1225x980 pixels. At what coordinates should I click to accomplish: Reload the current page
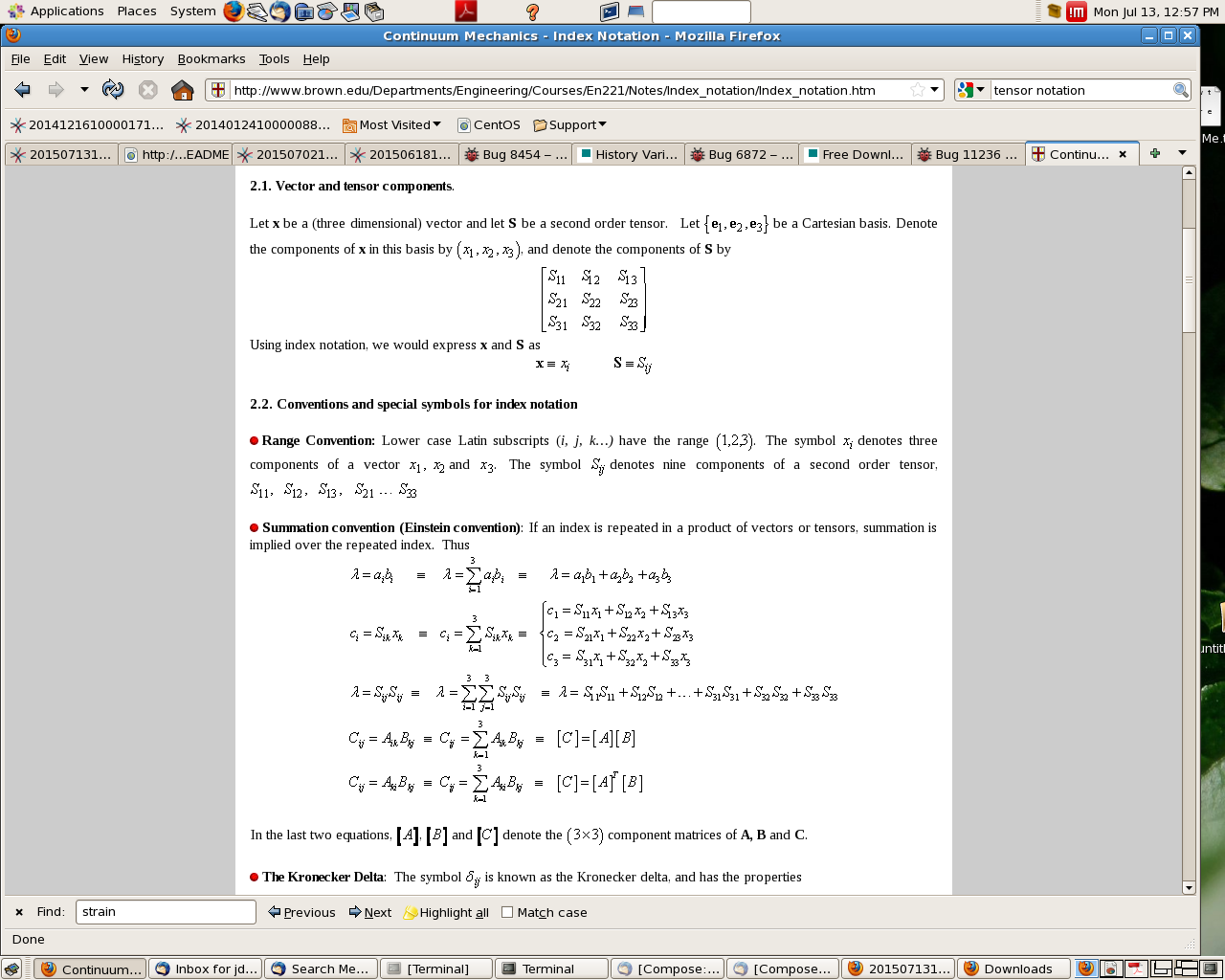113,90
